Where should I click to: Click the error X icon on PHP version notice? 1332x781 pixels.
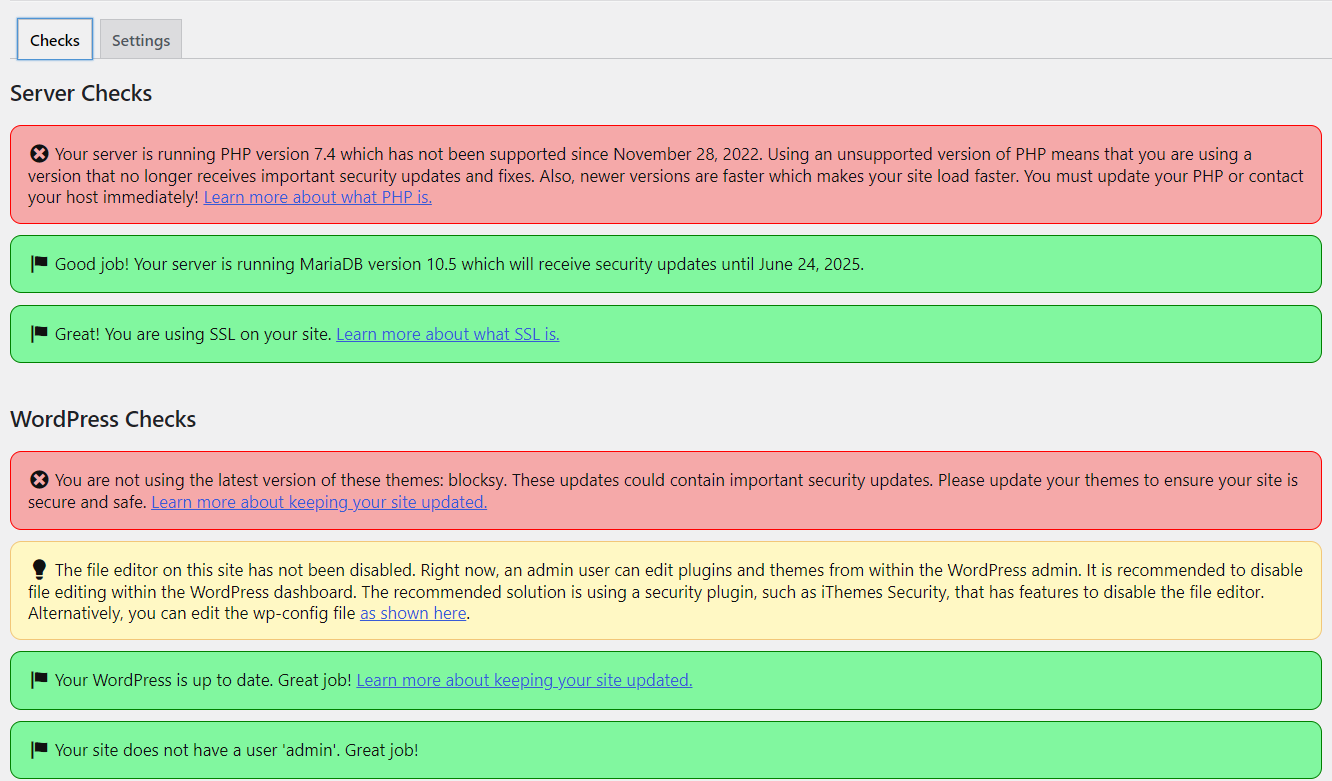point(39,154)
